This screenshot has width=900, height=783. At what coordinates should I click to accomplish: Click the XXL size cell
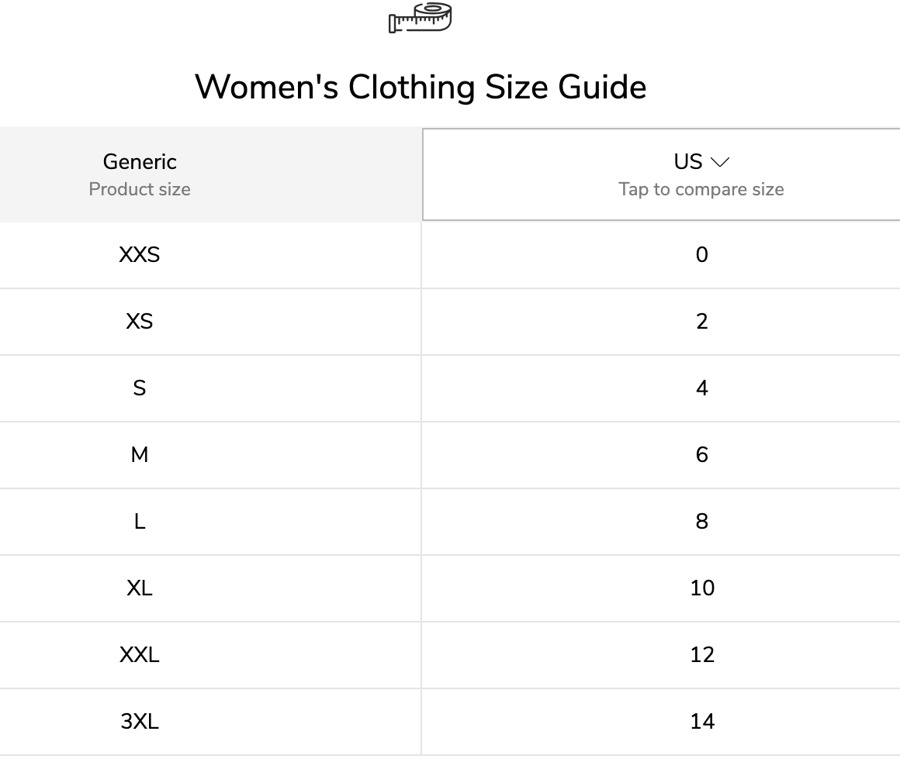click(139, 654)
